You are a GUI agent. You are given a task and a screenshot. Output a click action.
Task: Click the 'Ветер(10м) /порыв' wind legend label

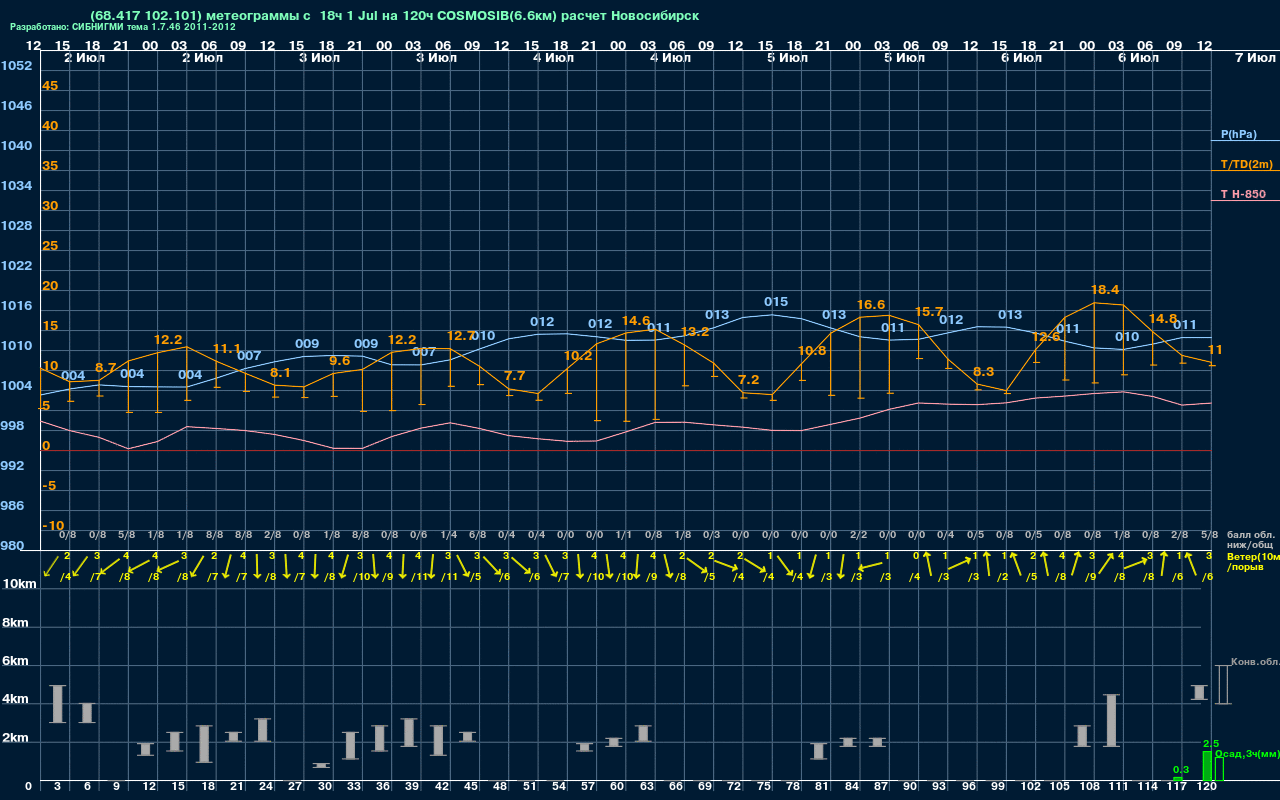coord(1253,562)
